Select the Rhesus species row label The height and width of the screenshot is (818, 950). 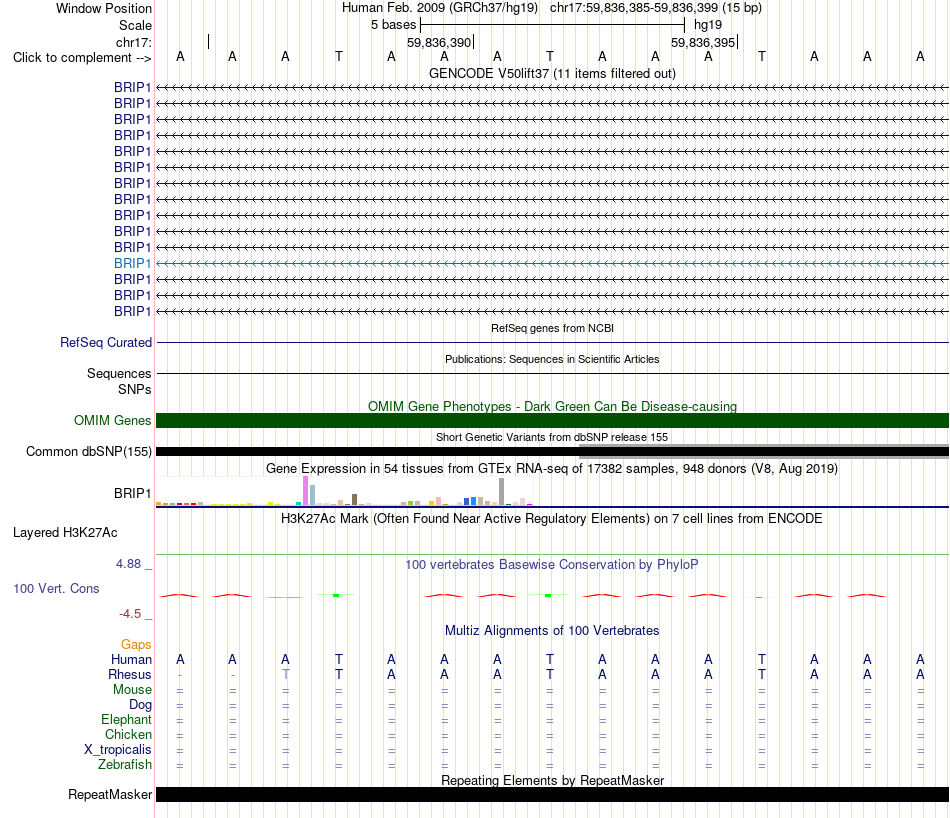tap(130, 674)
